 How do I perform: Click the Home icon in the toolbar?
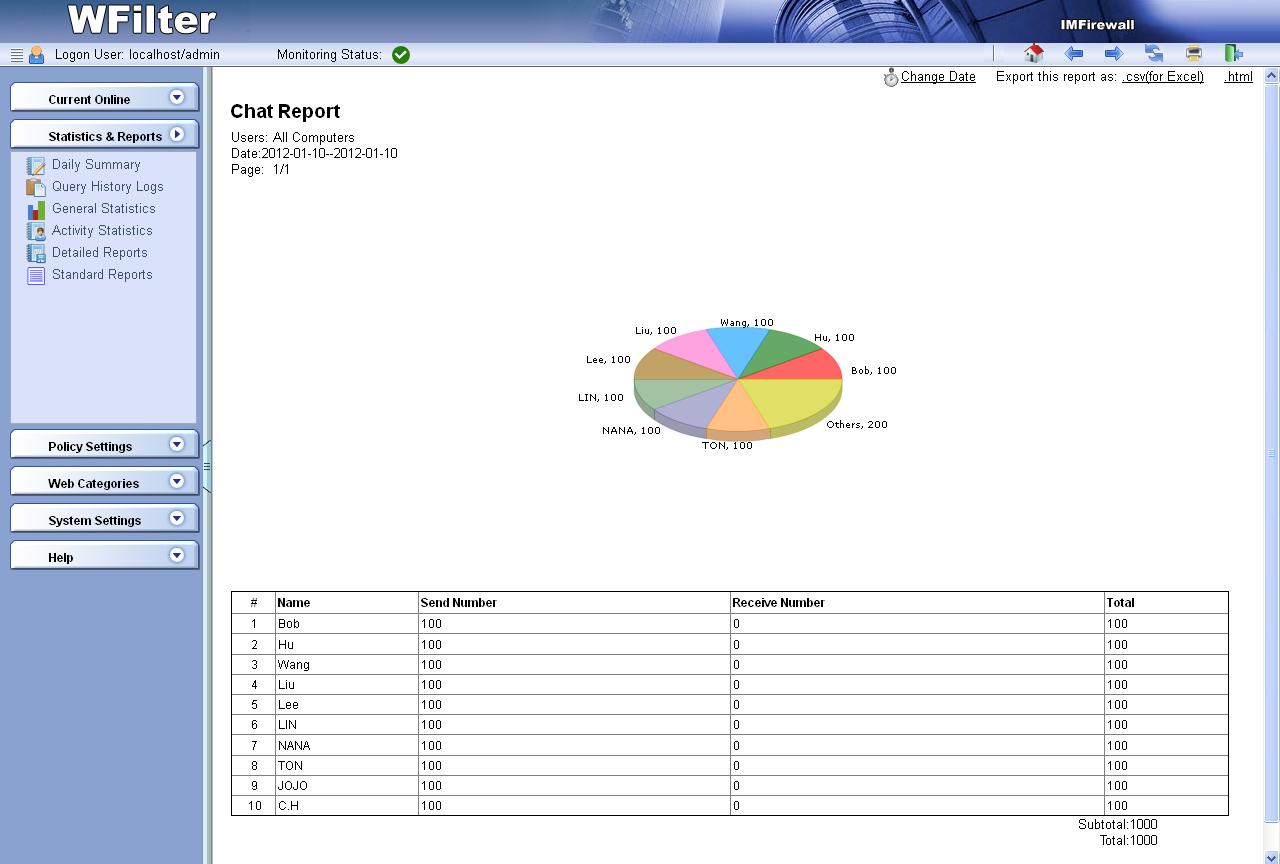coord(1034,54)
